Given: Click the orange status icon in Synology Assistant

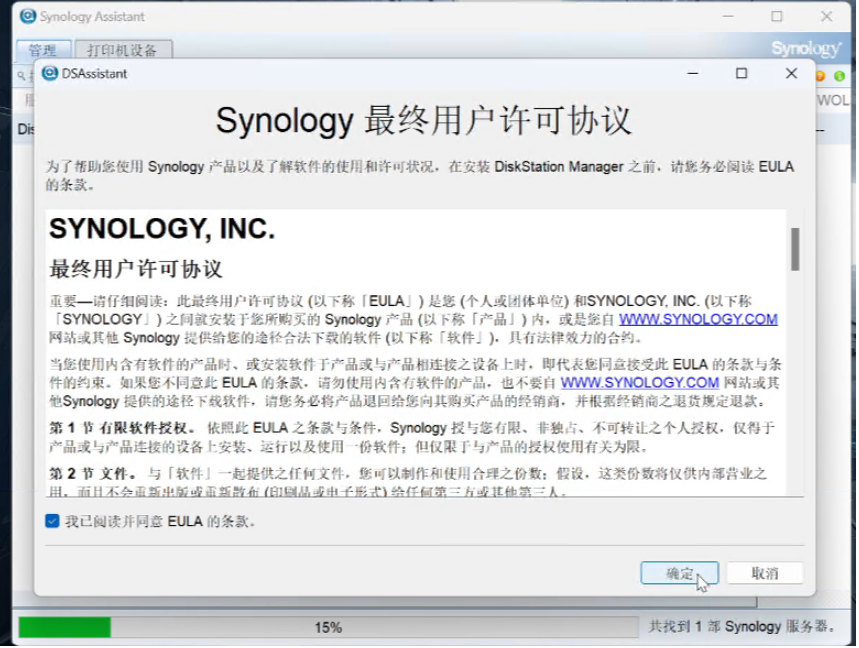Looking at the screenshot, I should click(x=822, y=76).
